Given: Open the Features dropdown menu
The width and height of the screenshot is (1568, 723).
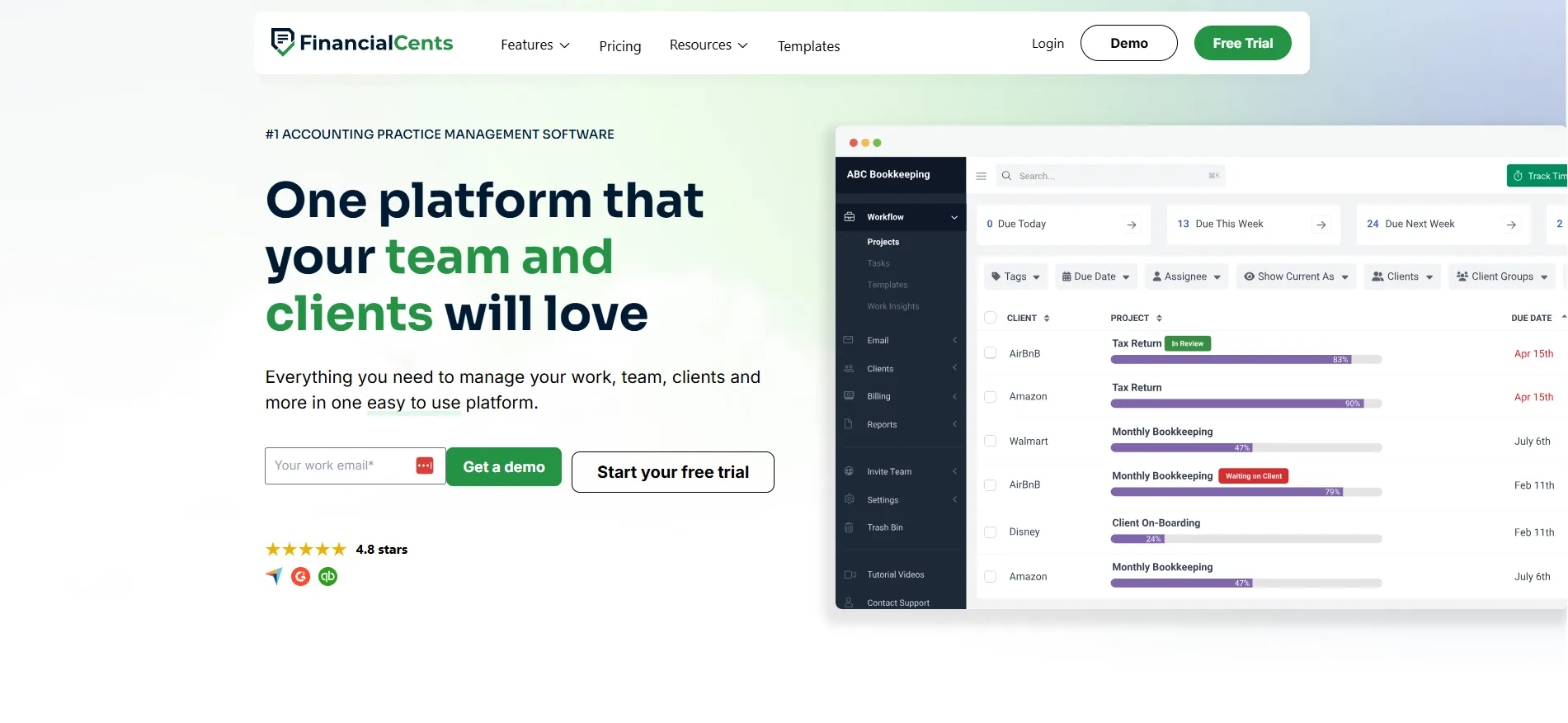Looking at the screenshot, I should 535,45.
